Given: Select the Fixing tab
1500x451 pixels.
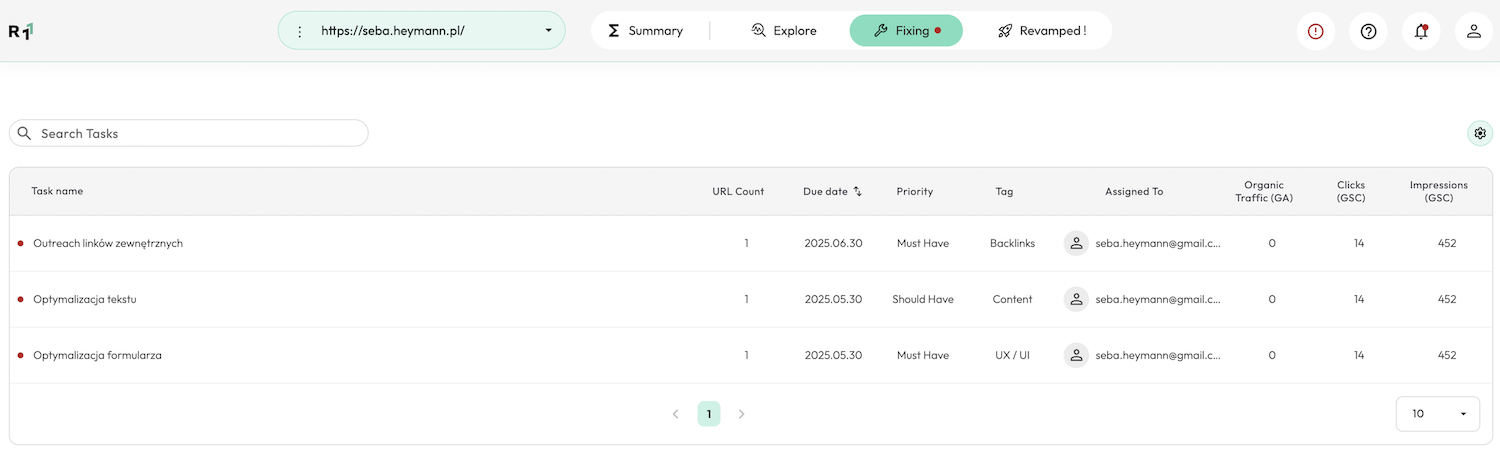Looking at the screenshot, I should pyautogui.click(x=905, y=31).
